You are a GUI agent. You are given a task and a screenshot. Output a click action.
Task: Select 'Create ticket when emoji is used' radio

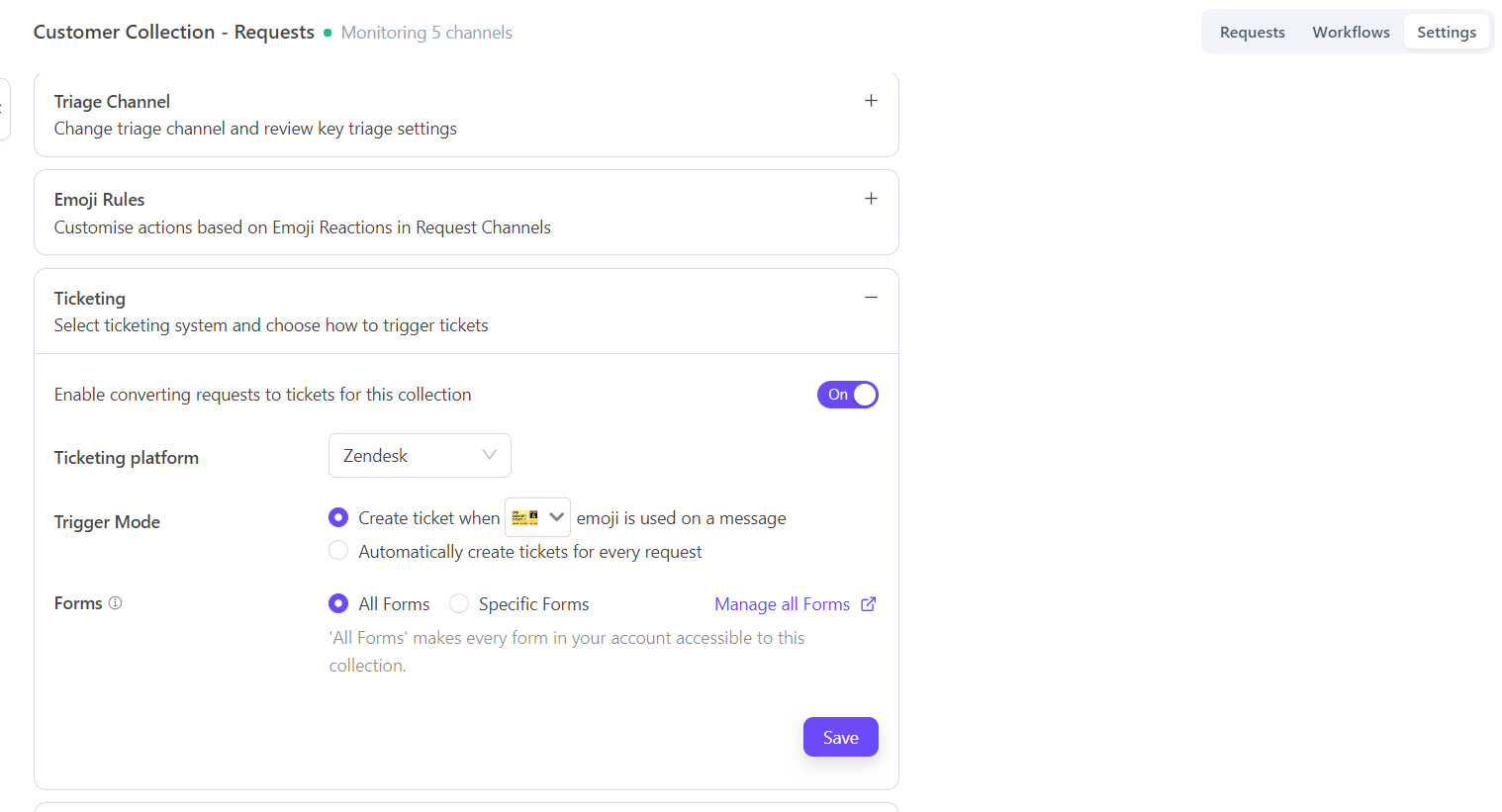(x=338, y=517)
